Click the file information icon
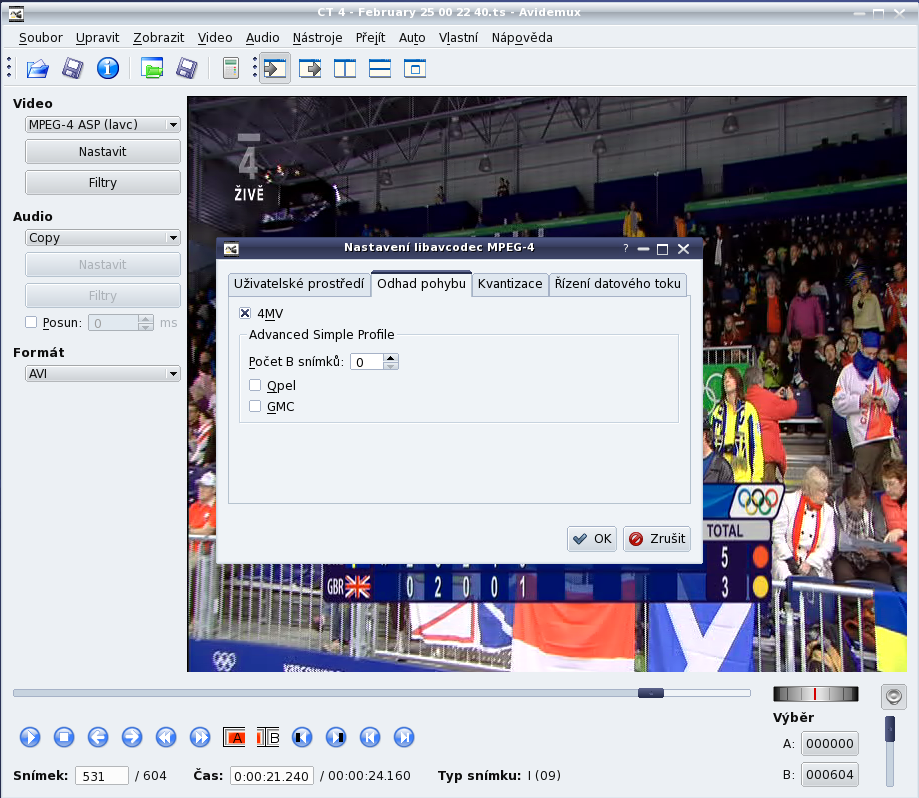This screenshot has height=798, width=919. pyautogui.click(x=107, y=69)
